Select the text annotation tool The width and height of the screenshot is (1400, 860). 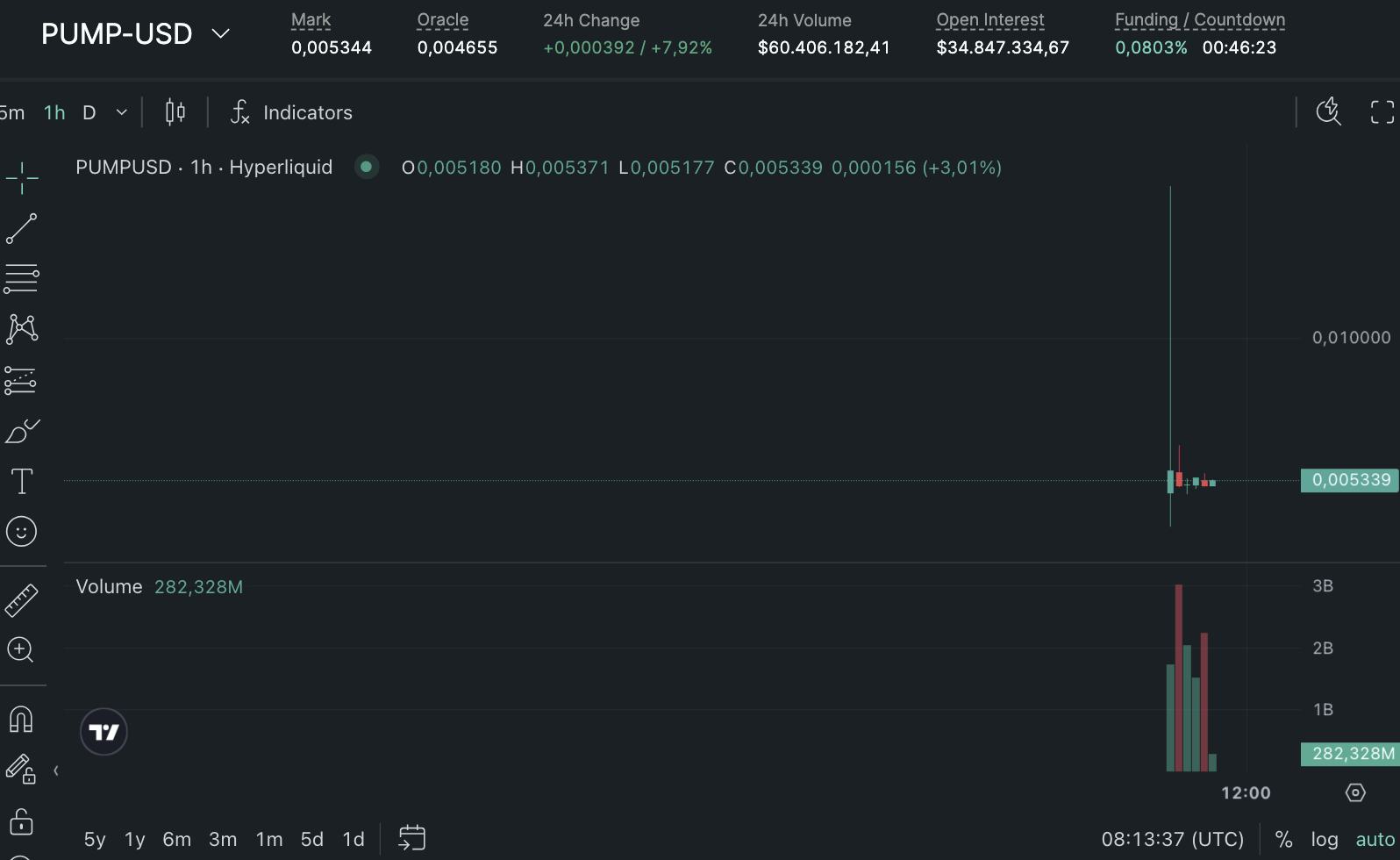tap(22, 482)
